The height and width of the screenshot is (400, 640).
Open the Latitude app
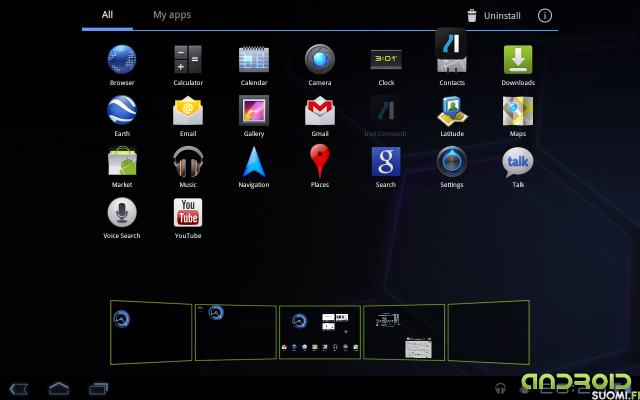tap(452, 110)
